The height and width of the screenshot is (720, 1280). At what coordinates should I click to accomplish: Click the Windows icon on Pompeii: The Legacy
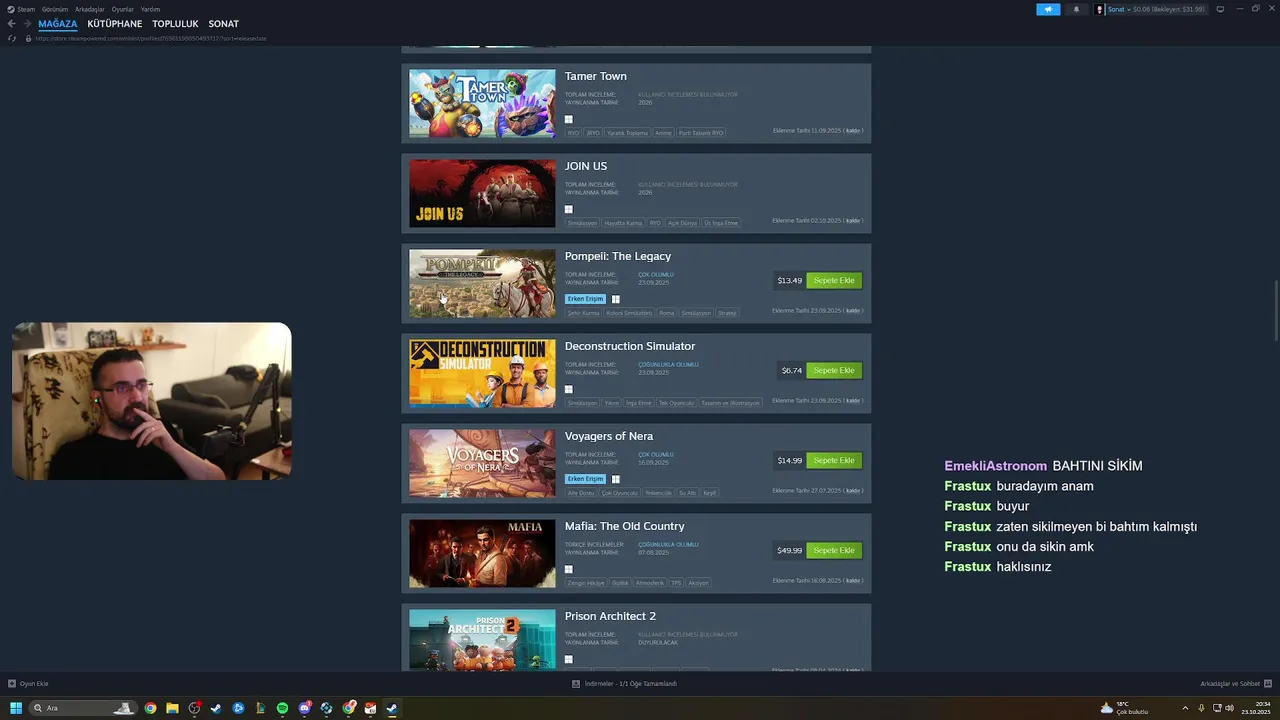[616, 299]
